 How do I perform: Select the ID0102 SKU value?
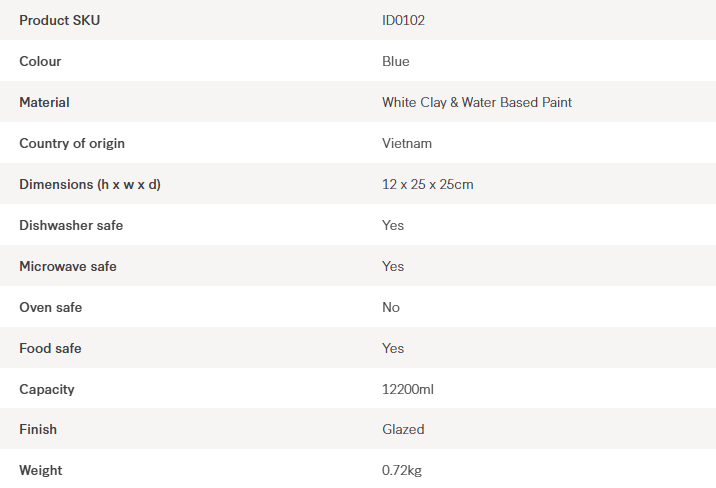403,20
